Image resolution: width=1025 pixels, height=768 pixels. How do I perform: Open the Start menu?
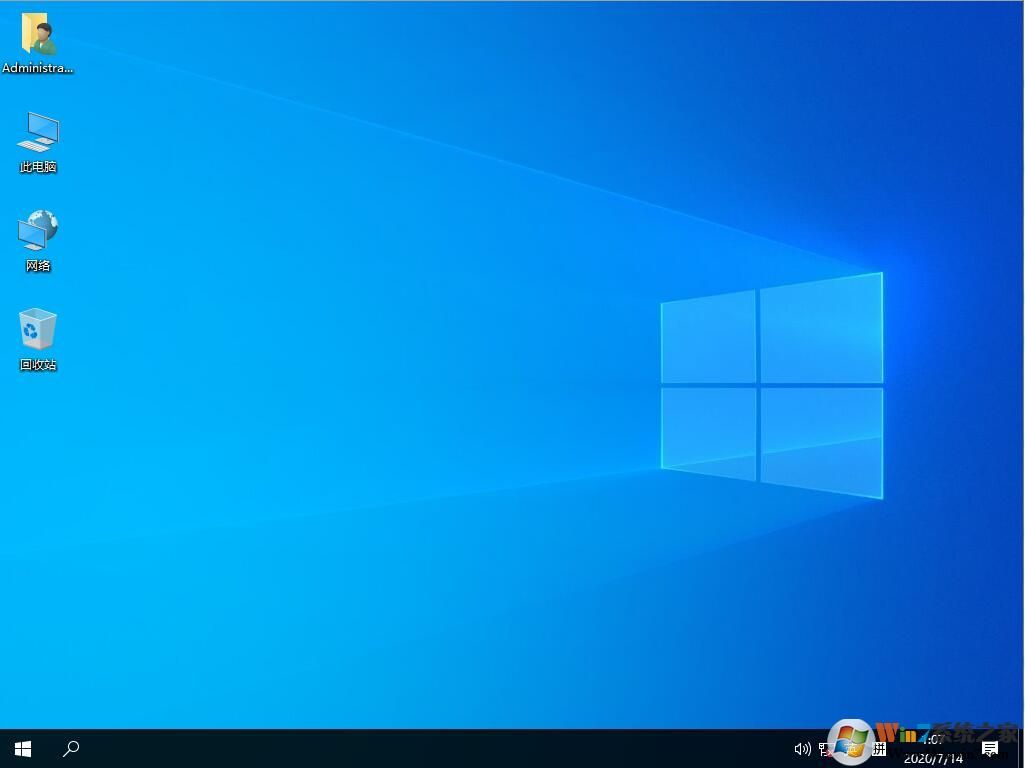click(21, 748)
